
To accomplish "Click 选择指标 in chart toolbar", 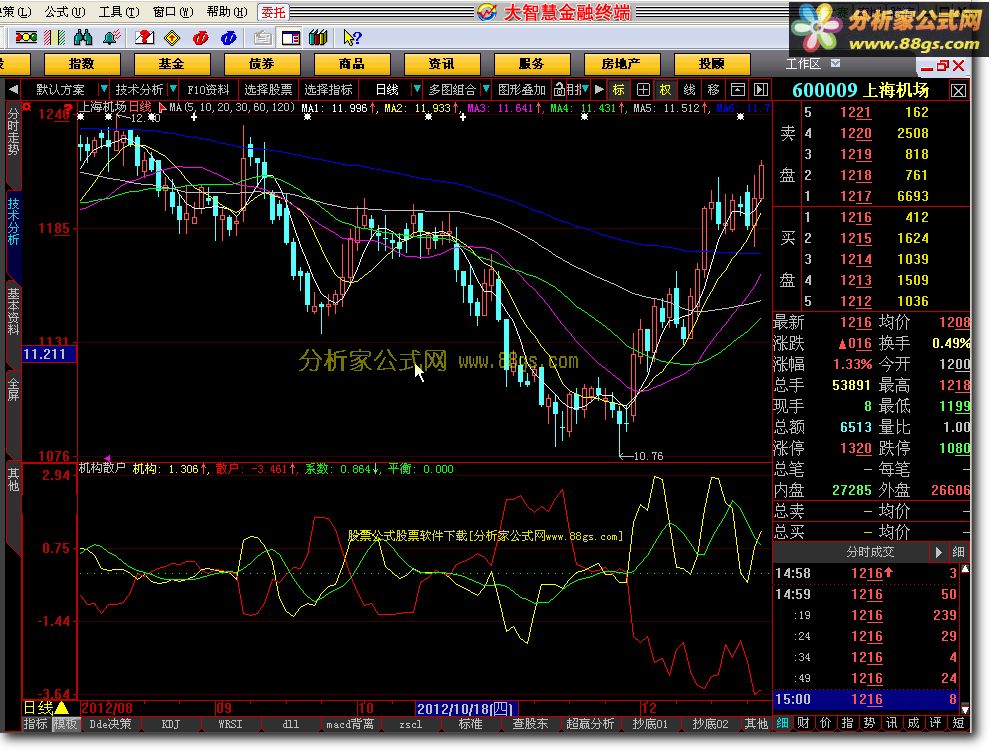I will coord(328,90).
